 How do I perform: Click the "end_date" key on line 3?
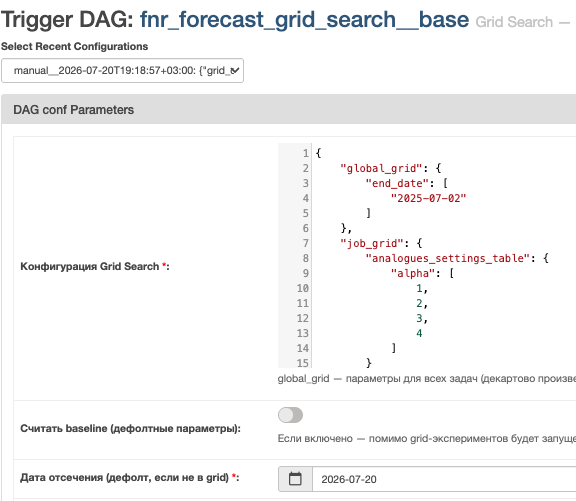pyautogui.click(x=397, y=183)
